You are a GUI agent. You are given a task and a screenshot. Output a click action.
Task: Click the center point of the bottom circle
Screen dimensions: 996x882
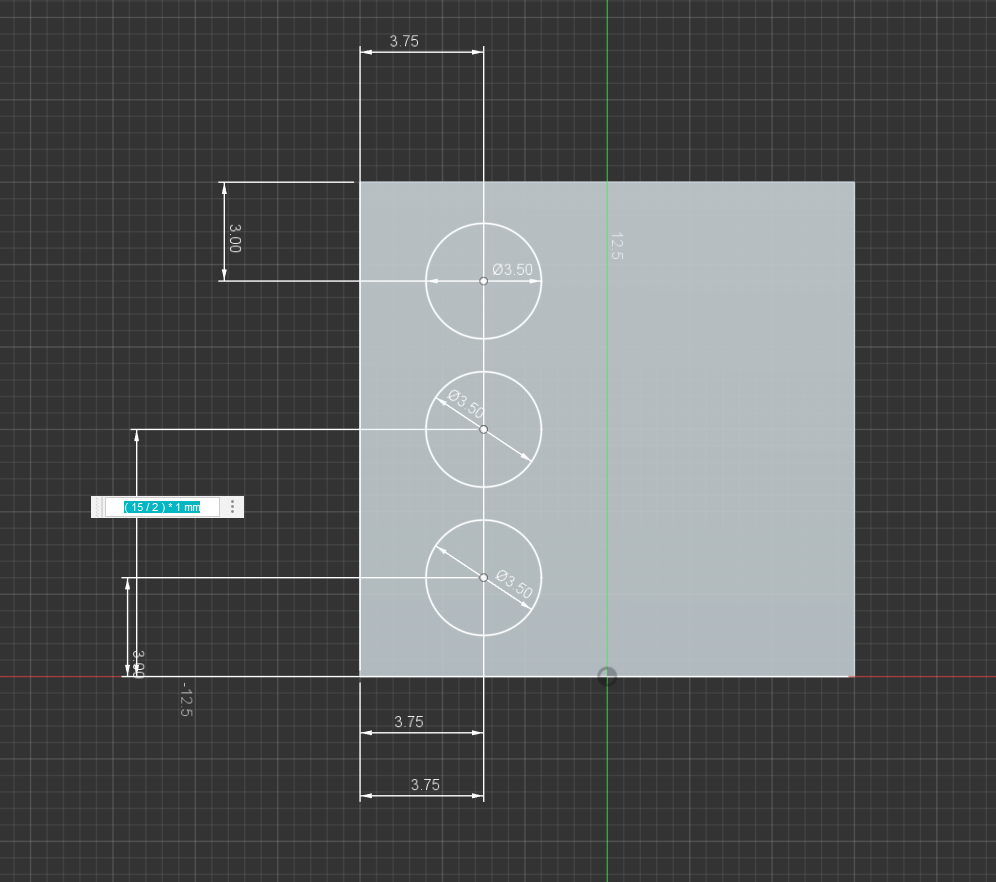[484, 577]
